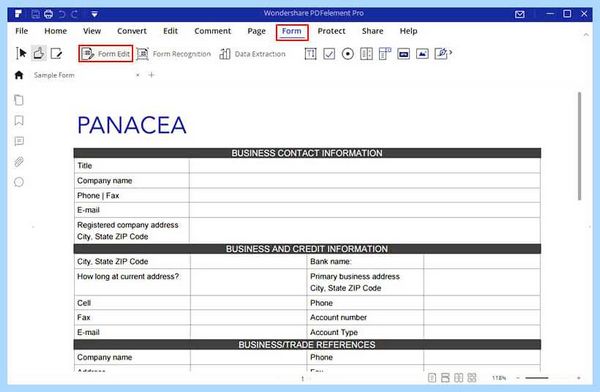Switch to the Home tab
This screenshot has width=600, height=392.
pyautogui.click(x=55, y=31)
